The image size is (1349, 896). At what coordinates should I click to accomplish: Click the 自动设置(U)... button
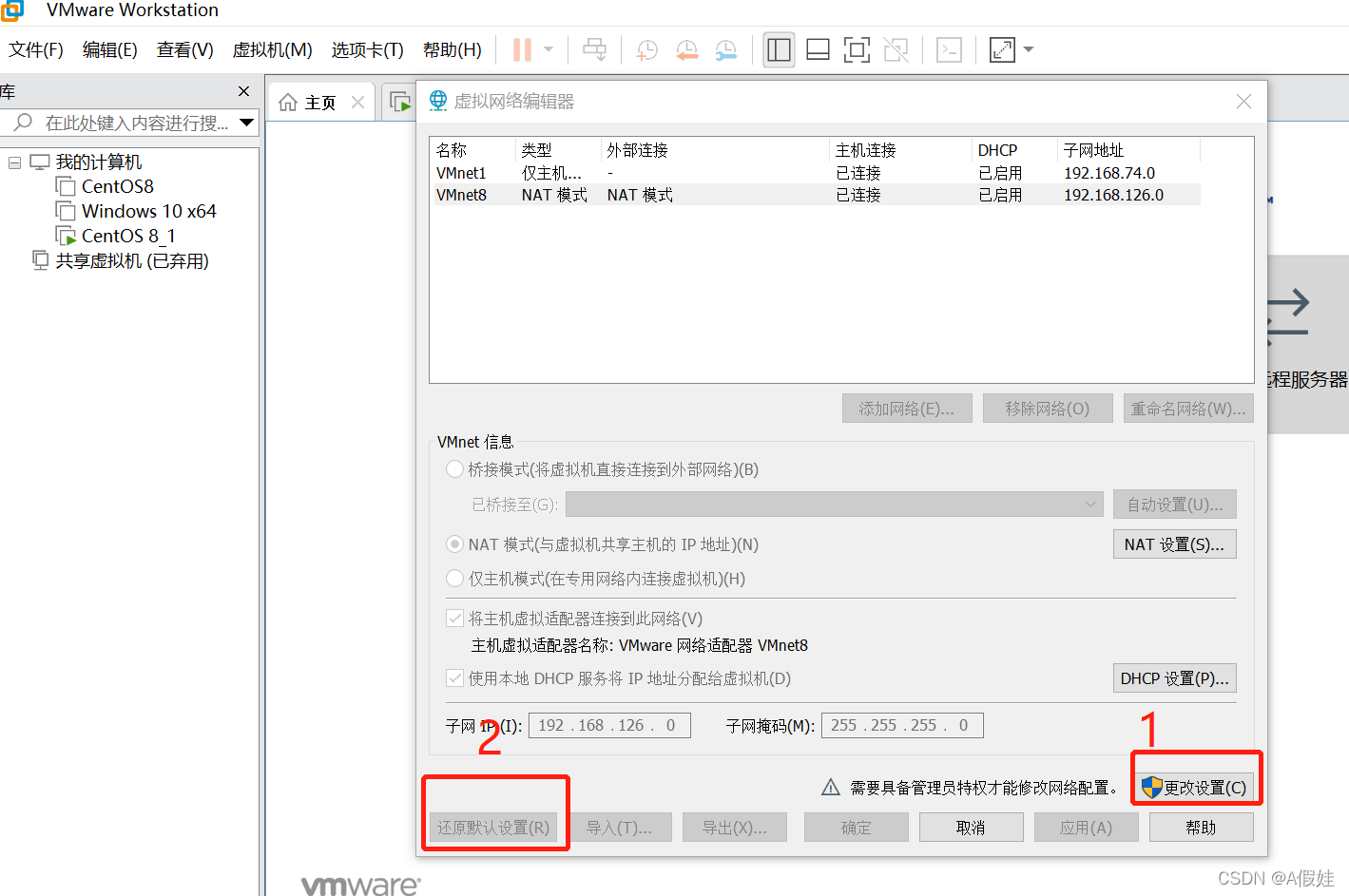point(1175,505)
